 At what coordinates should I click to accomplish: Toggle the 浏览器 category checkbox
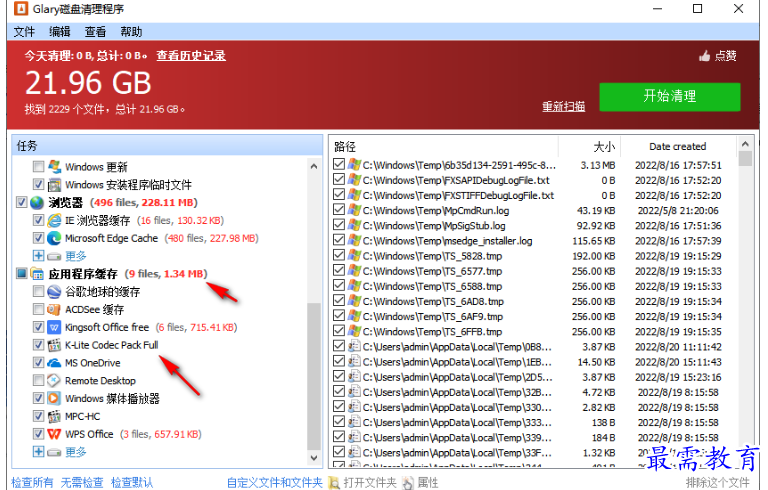coord(22,202)
